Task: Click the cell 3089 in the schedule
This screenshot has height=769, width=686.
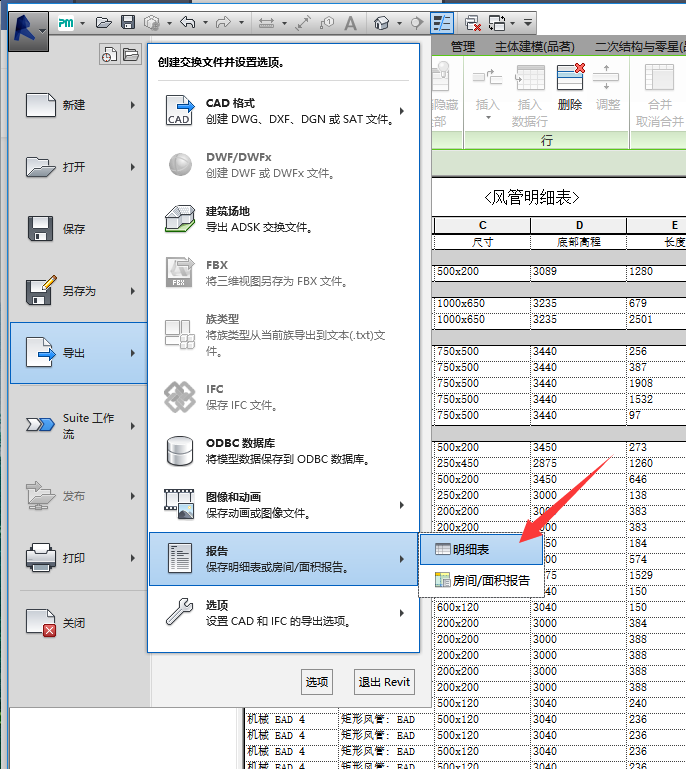Action: tap(579, 272)
